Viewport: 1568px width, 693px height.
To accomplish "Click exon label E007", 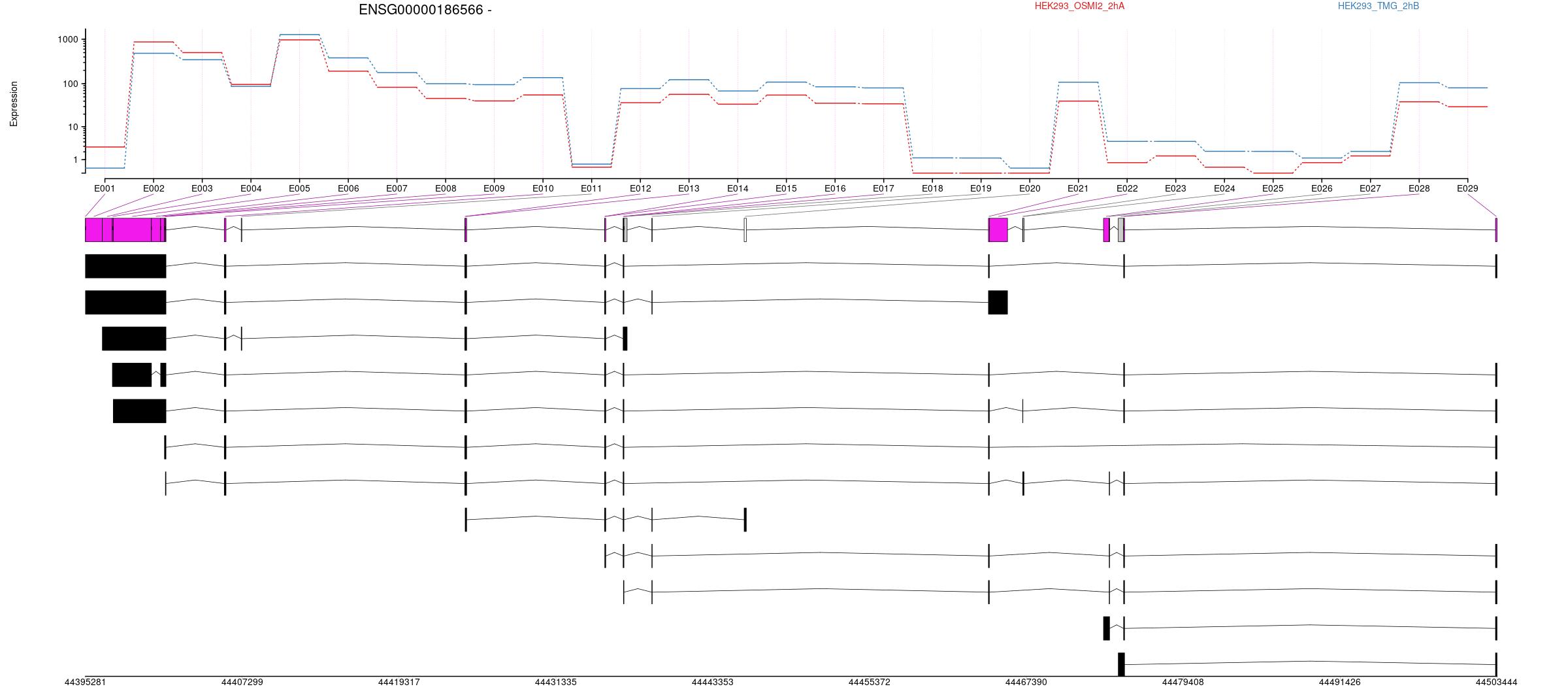I will point(397,189).
